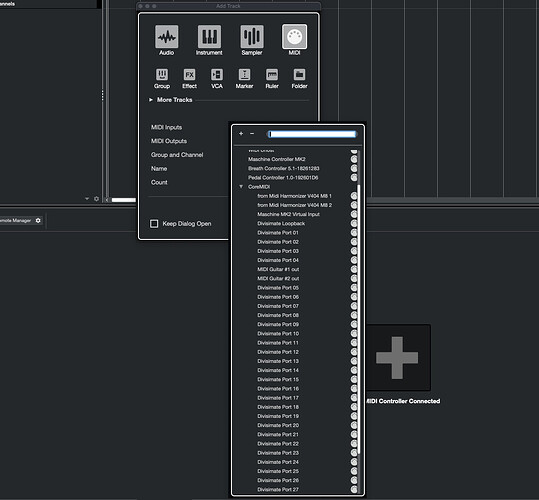Screen dimensions: 539x500
Task: Select the Instrument track type icon
Action: tap(209, 36)
